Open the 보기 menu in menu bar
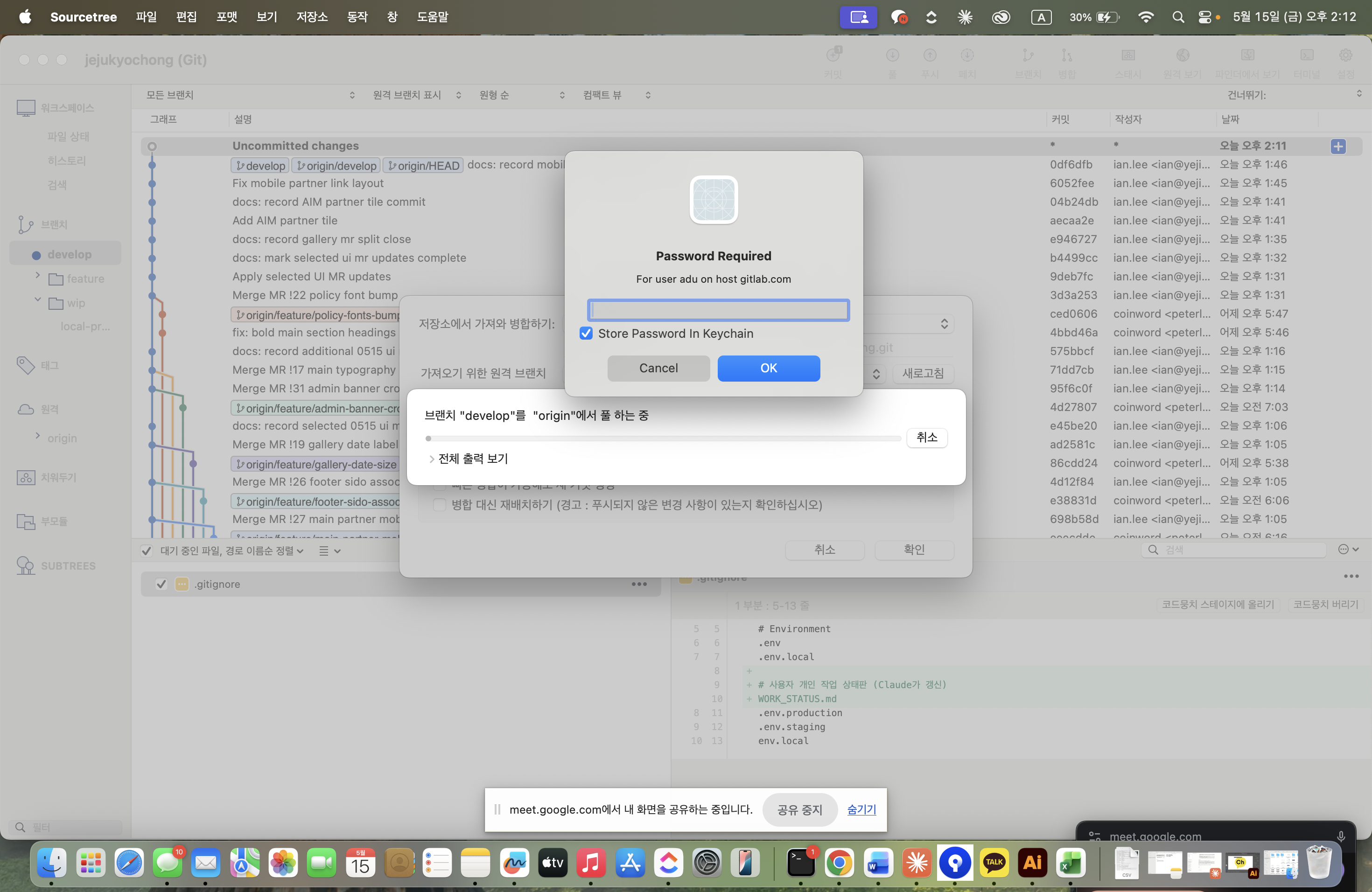This screenshot has height=892, width=1372. 267,17
